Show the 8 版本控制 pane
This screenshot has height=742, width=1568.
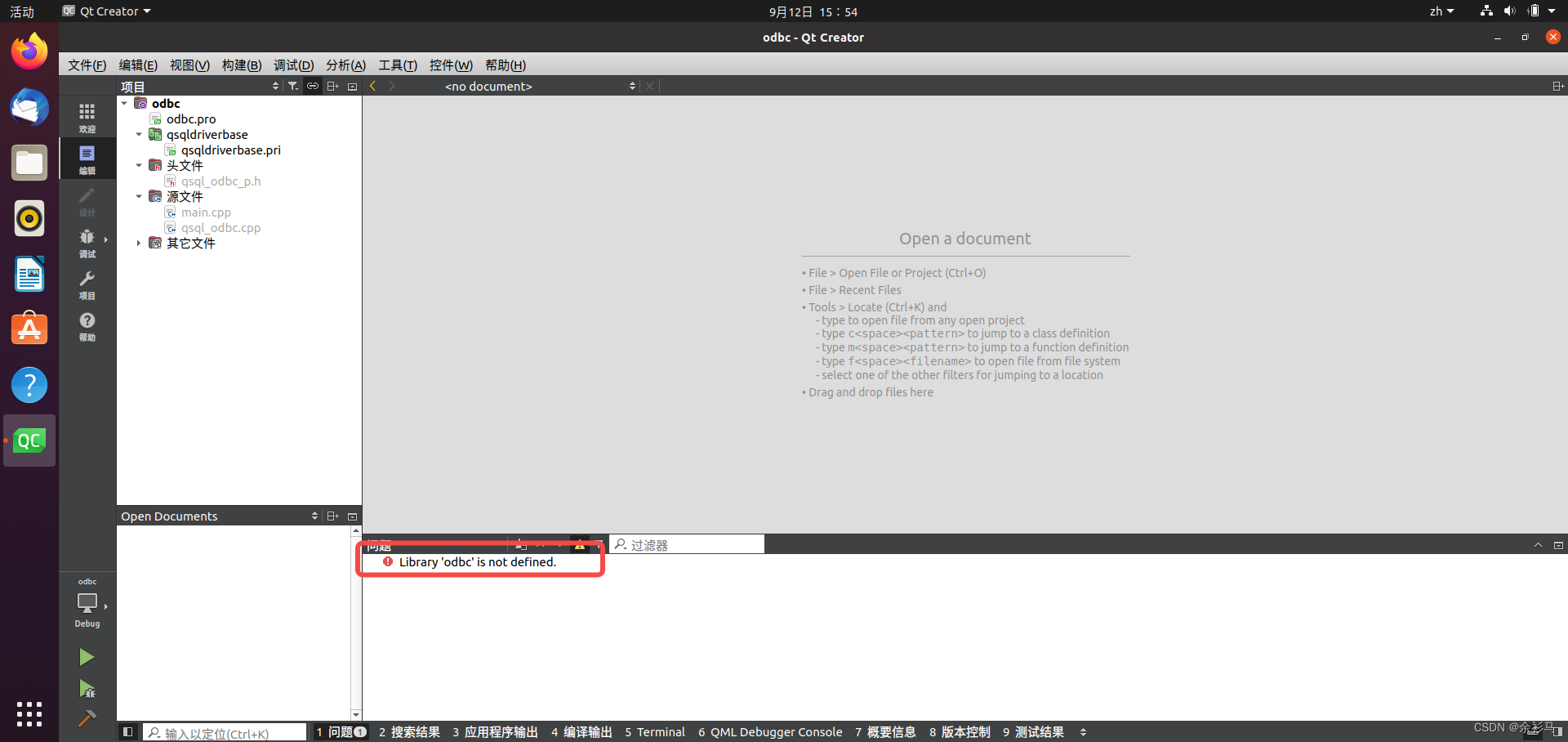point(960,732)
